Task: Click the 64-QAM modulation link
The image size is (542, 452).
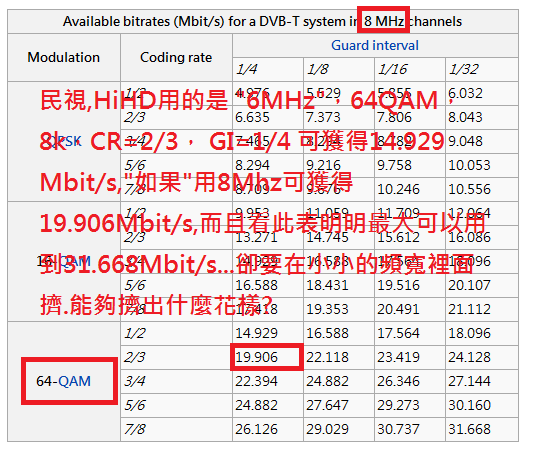Action: (x=74, y=381)
